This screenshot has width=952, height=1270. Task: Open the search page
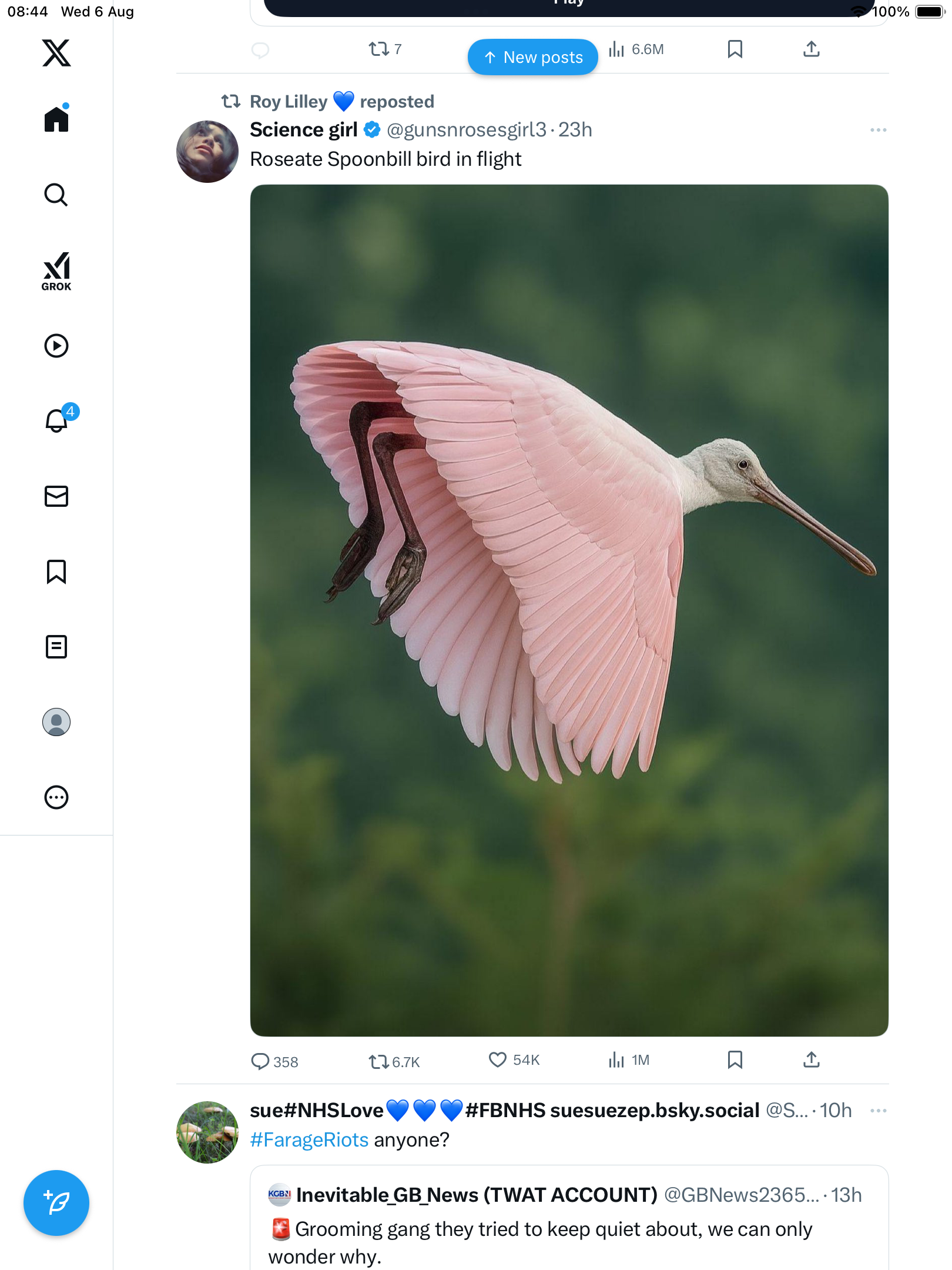click(56, 195)
